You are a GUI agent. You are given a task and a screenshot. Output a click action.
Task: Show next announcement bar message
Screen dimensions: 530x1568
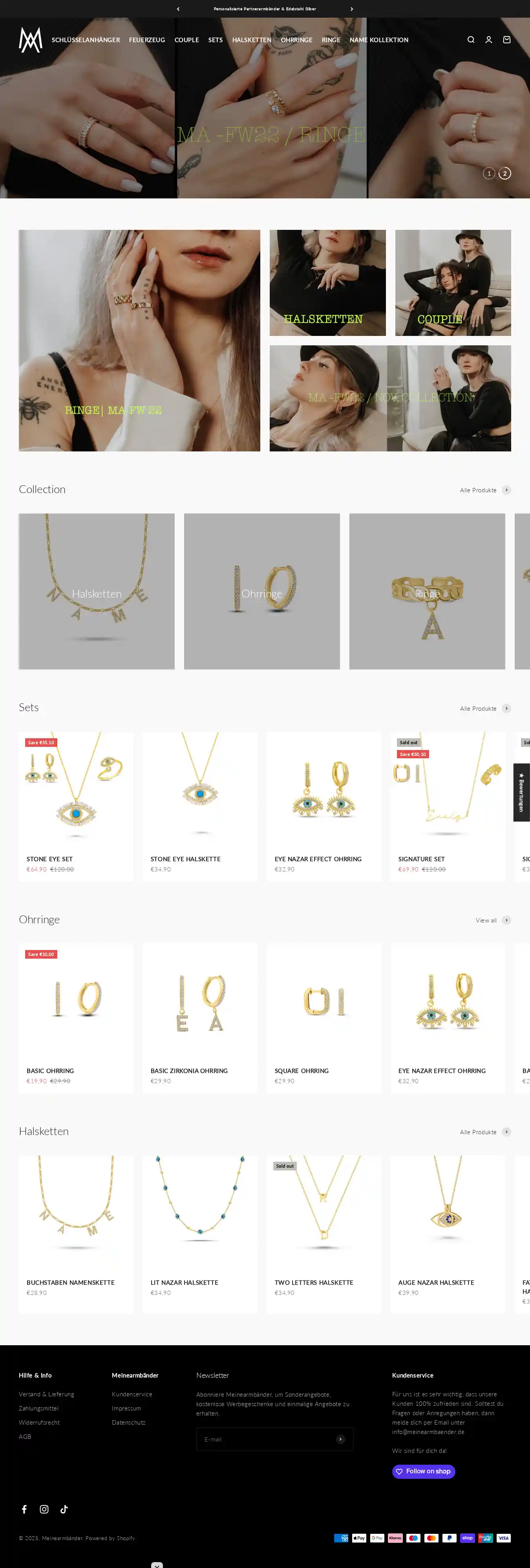pos(352,9)
